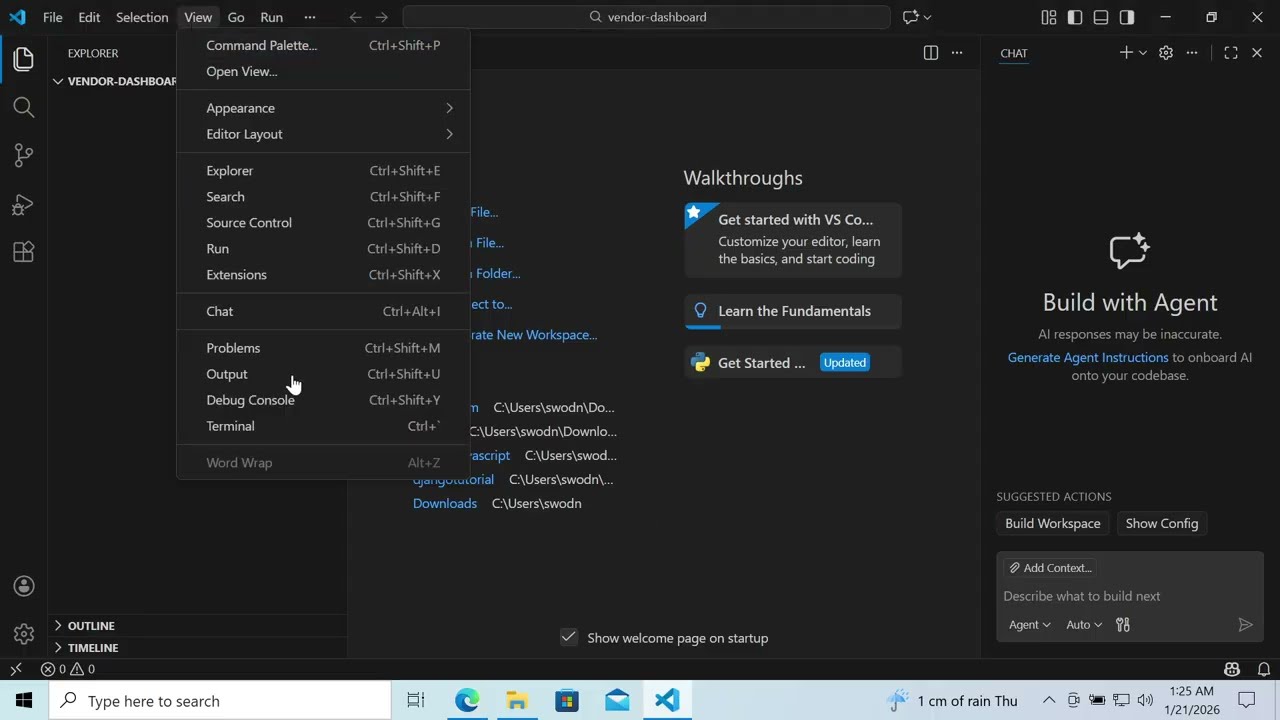This screenshot has width=1280, height=720.
Task: Select Problems in the View menu
Action: click(323, 348)
